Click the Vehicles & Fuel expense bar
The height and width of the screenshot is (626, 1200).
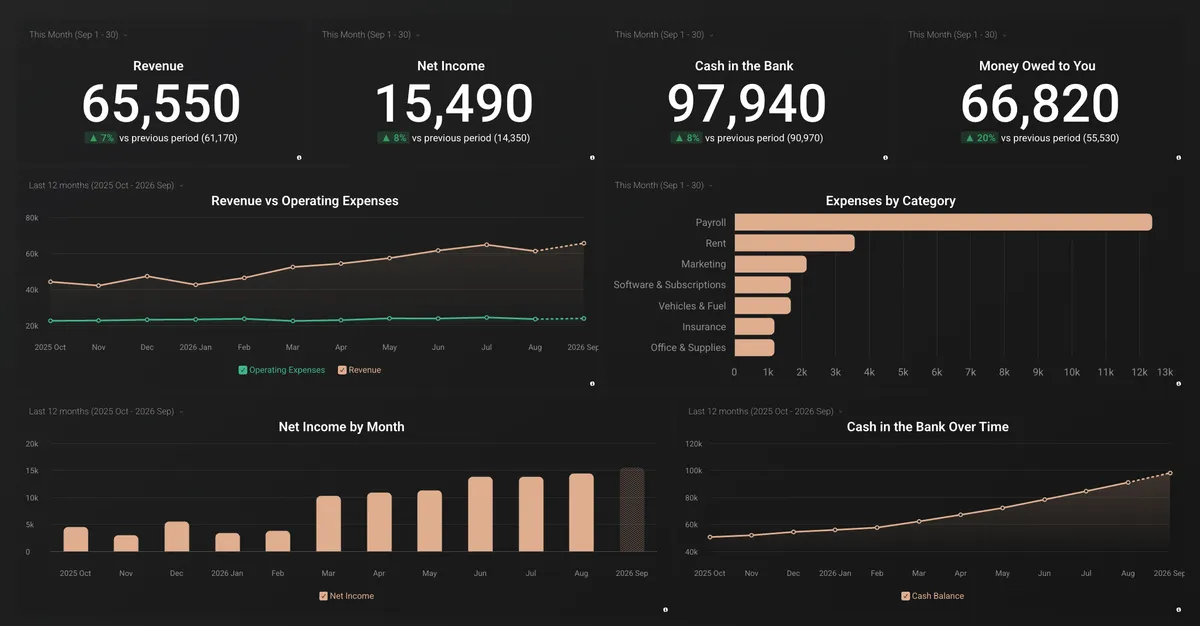pyautogui.click(x=763, y=306)
